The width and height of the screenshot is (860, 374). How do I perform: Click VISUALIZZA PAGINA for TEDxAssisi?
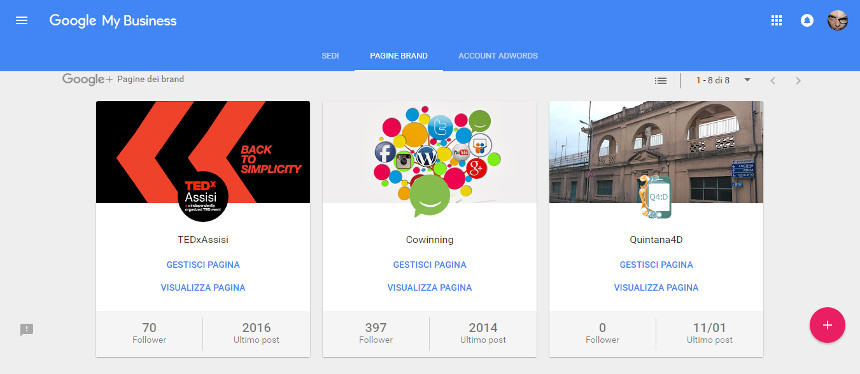203,287
